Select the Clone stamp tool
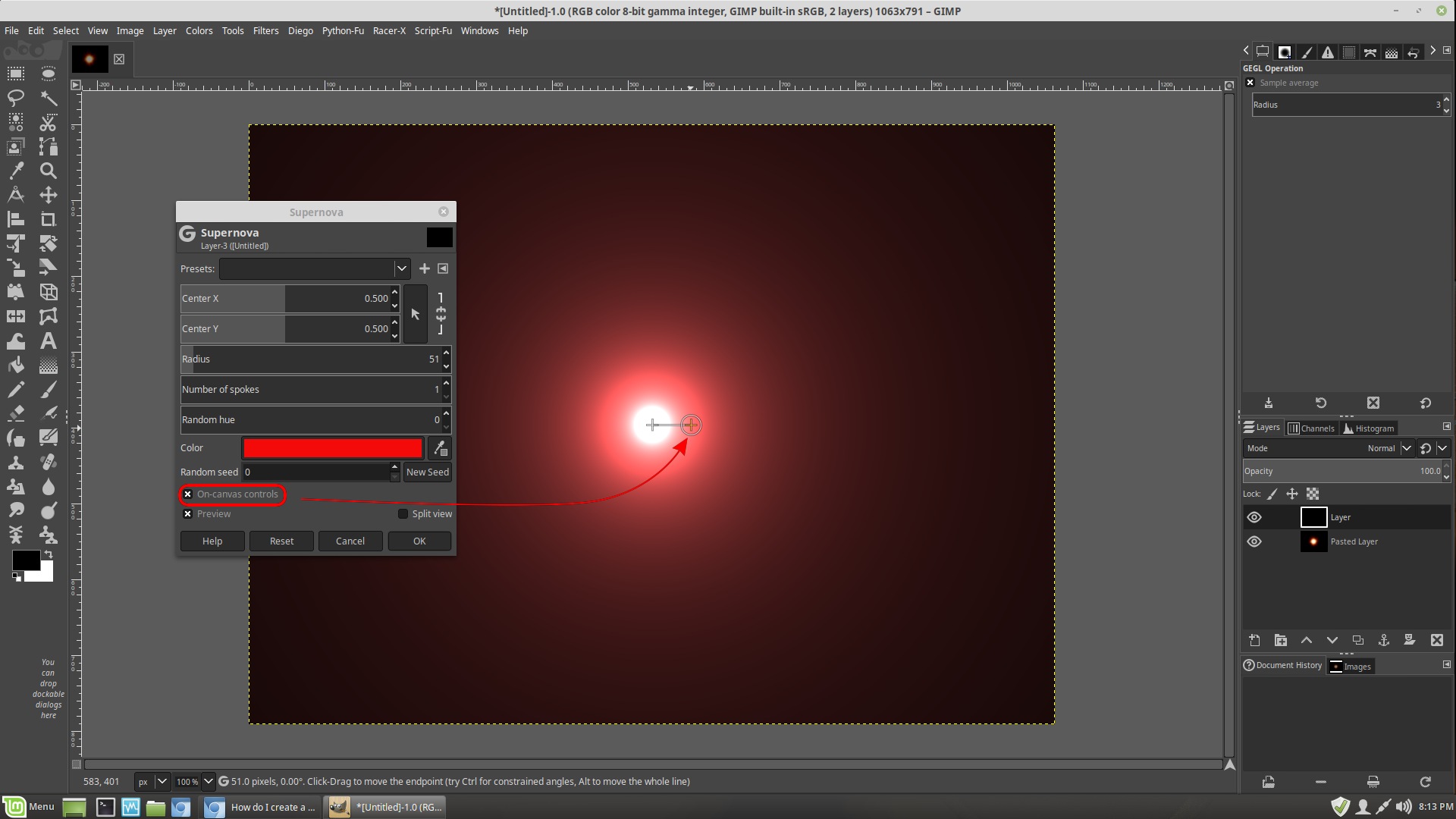 pyautogui.click(x=15, y=463)
